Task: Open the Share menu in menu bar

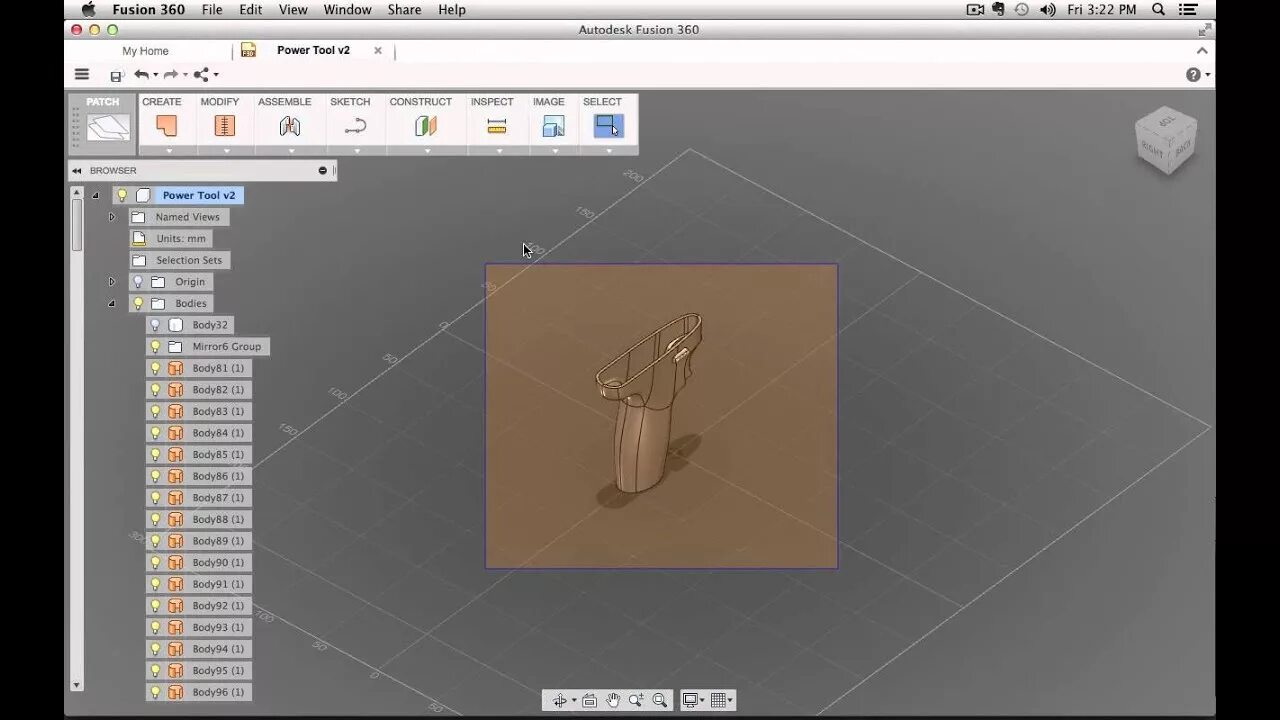Action: click(x=404, y=10)
